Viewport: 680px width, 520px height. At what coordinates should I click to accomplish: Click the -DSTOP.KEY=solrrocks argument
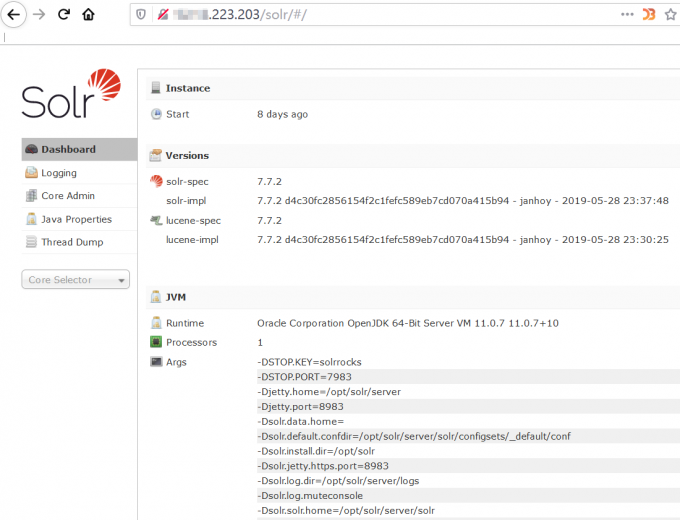point(309,362)
